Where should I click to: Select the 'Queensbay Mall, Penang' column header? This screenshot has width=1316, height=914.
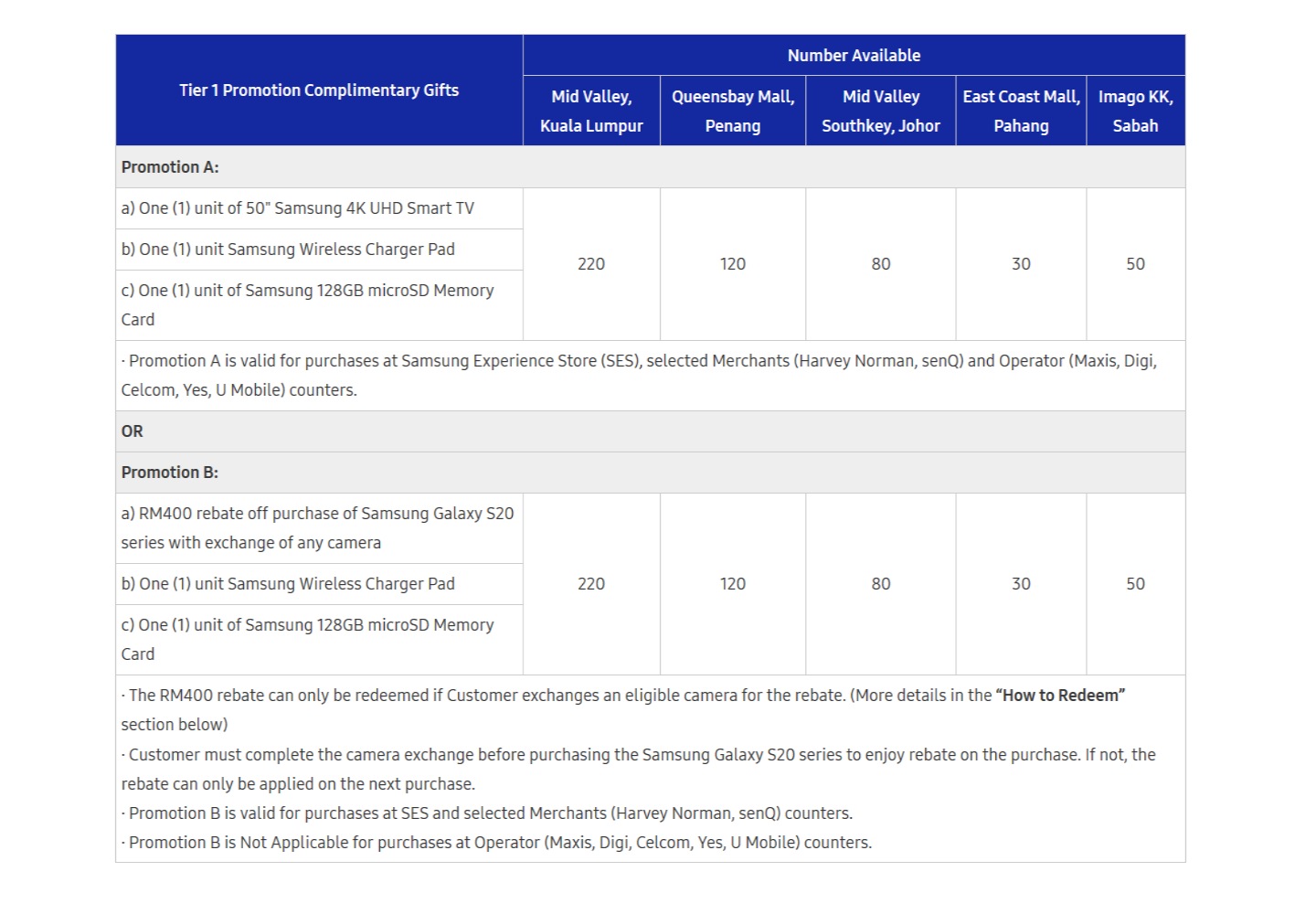[x=733, y=111]
